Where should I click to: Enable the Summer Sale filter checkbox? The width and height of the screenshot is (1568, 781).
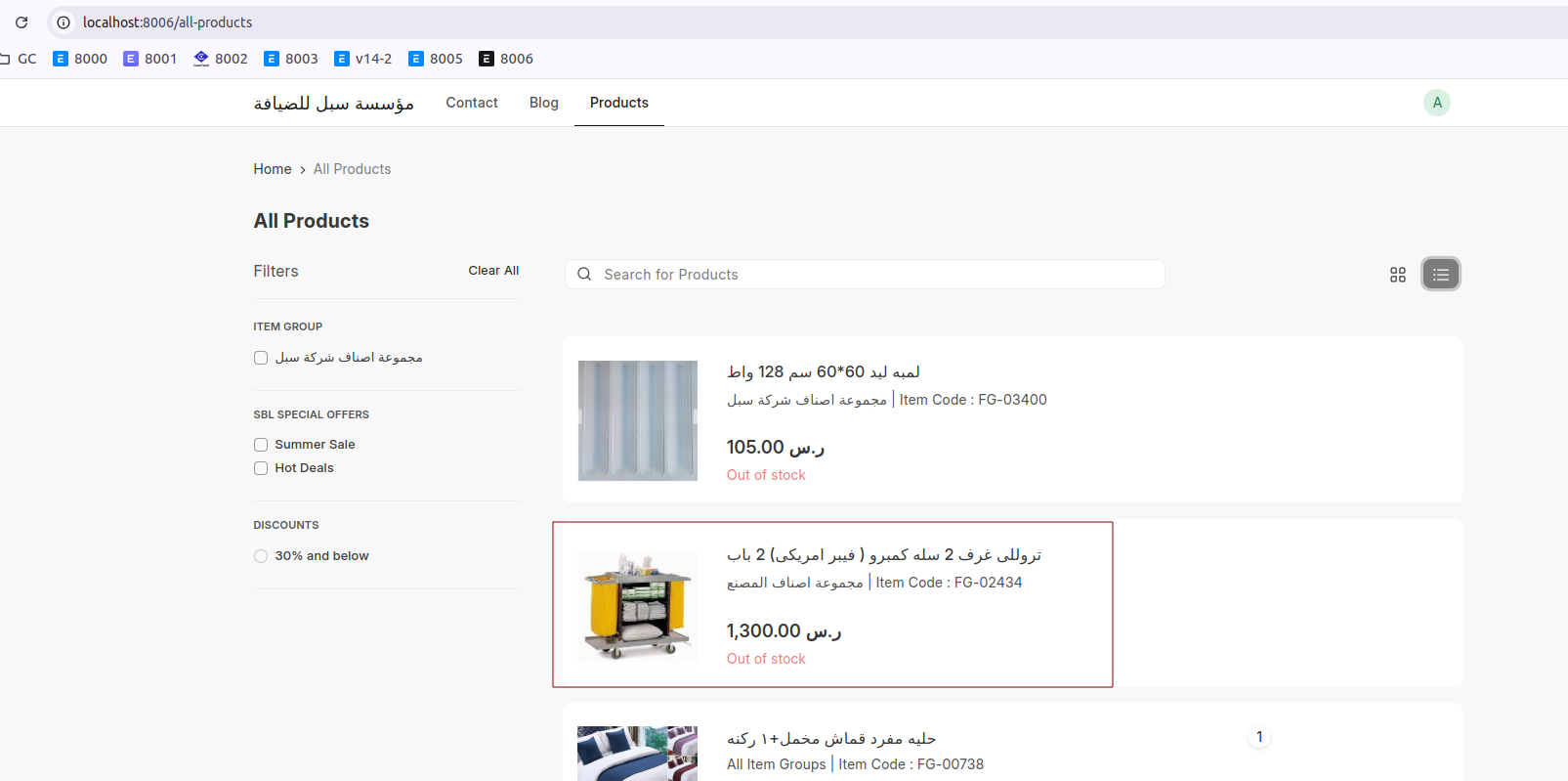pos(261,445)
